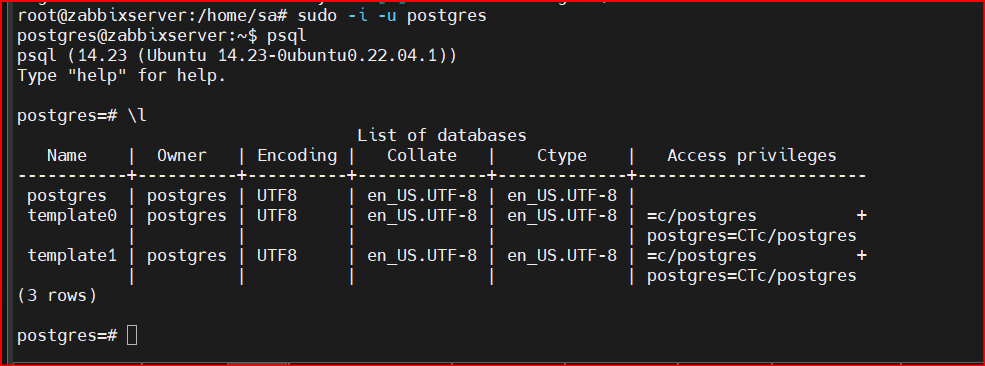Click the =c/postgres privilege in template1 row
Viewport: 985px width, 366px height.
(702, 256)
